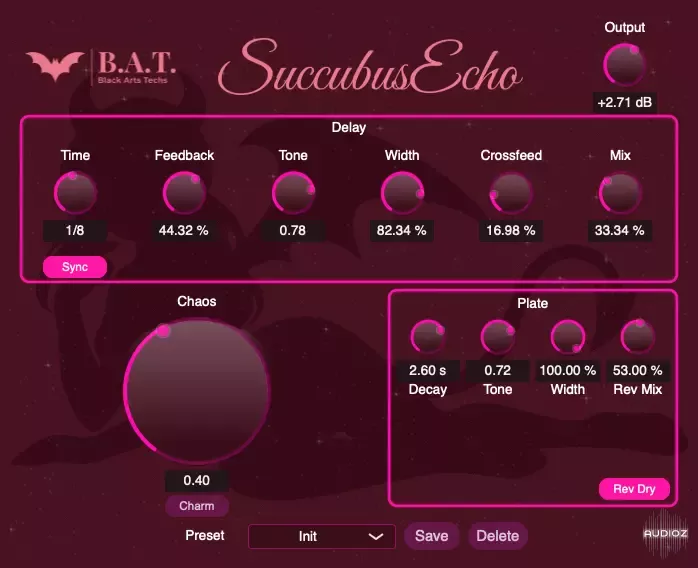Click the preset dropdown chevron arrow
The width and height of the screenshot is (698, 568).
pyautogui.click(x=376, y=536)
